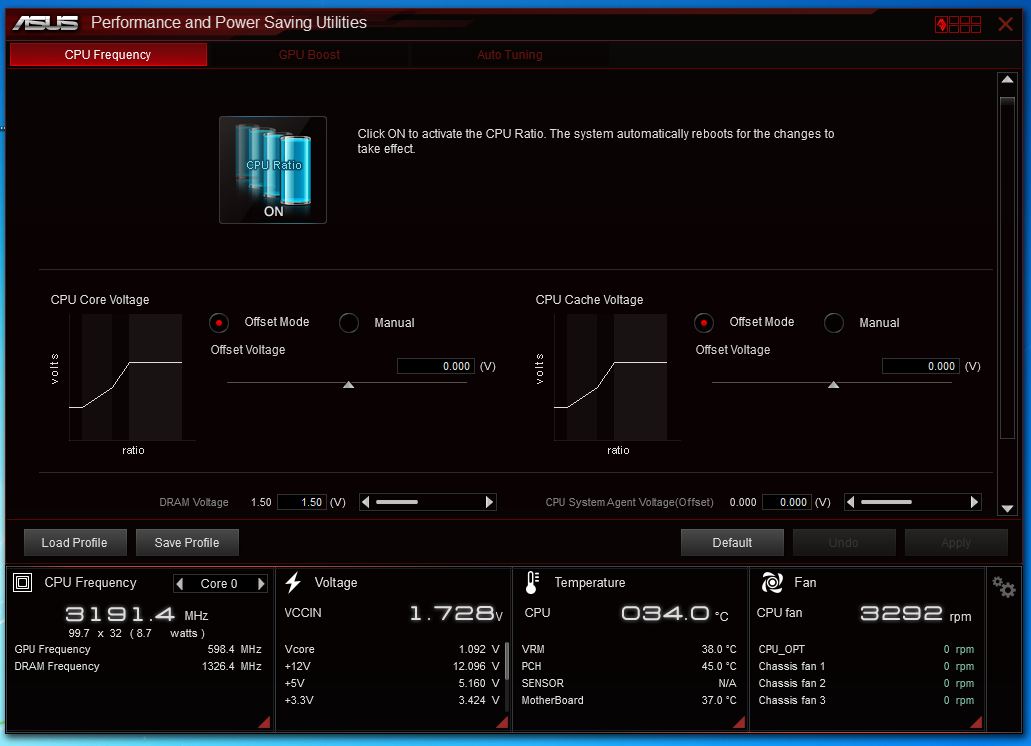Image resolution: width=1031 pixels, height=746 pixels.
Task: Open the window layout grid icon
Action: 958,25
